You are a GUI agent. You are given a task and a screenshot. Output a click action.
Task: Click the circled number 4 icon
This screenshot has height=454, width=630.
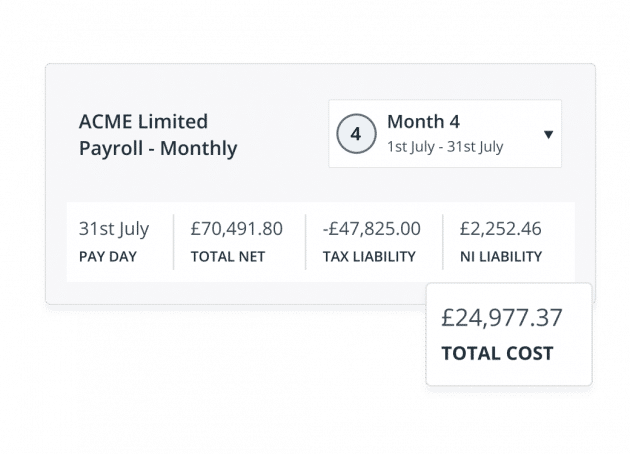click(355, 133)
